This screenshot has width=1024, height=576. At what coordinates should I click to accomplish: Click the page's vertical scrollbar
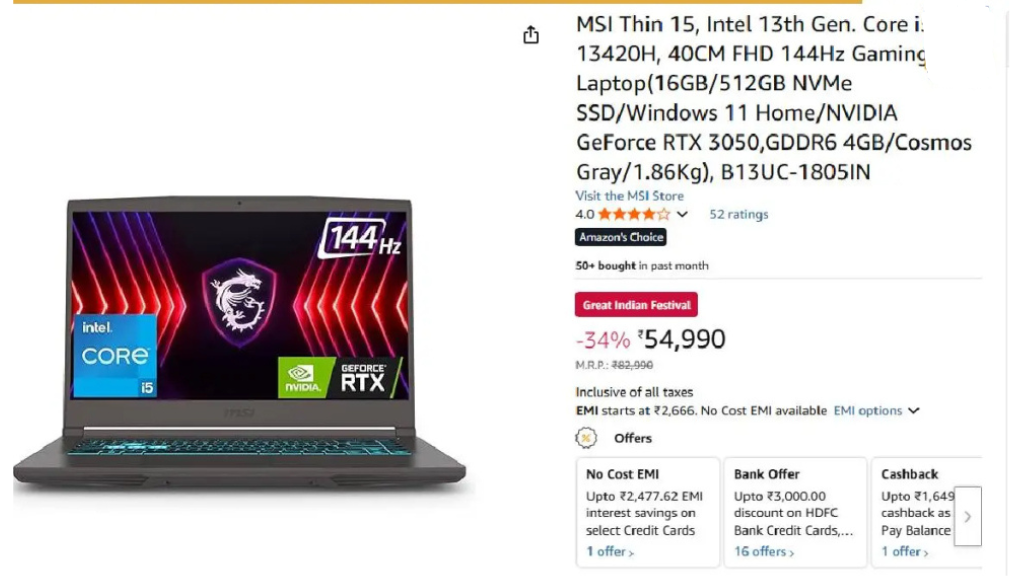pyautogui.click(x=1008, y=288)
